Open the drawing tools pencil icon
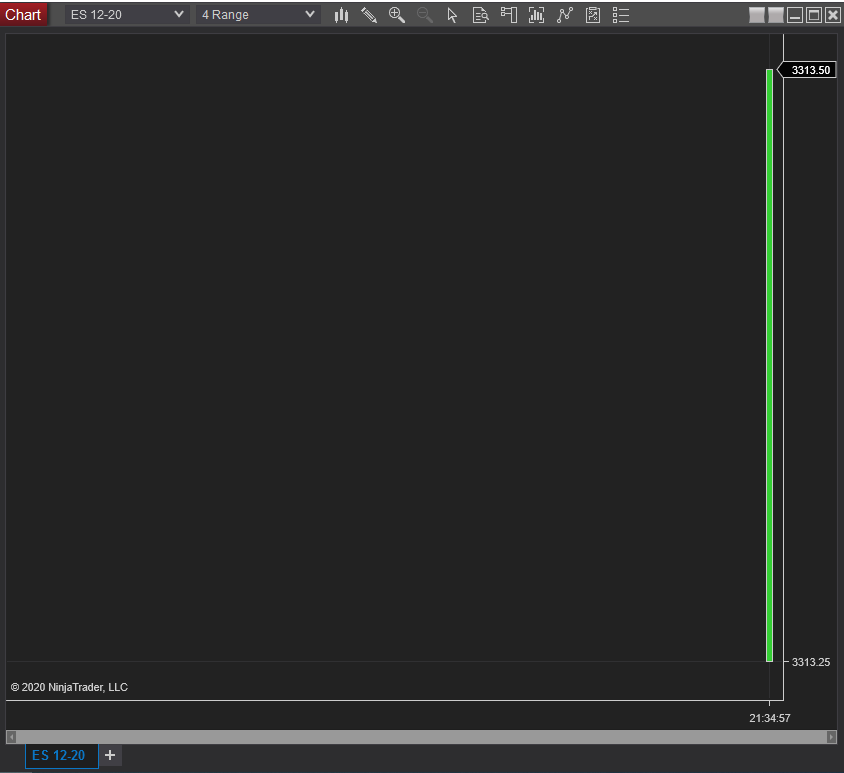The image size is (844, 773). 369,15
